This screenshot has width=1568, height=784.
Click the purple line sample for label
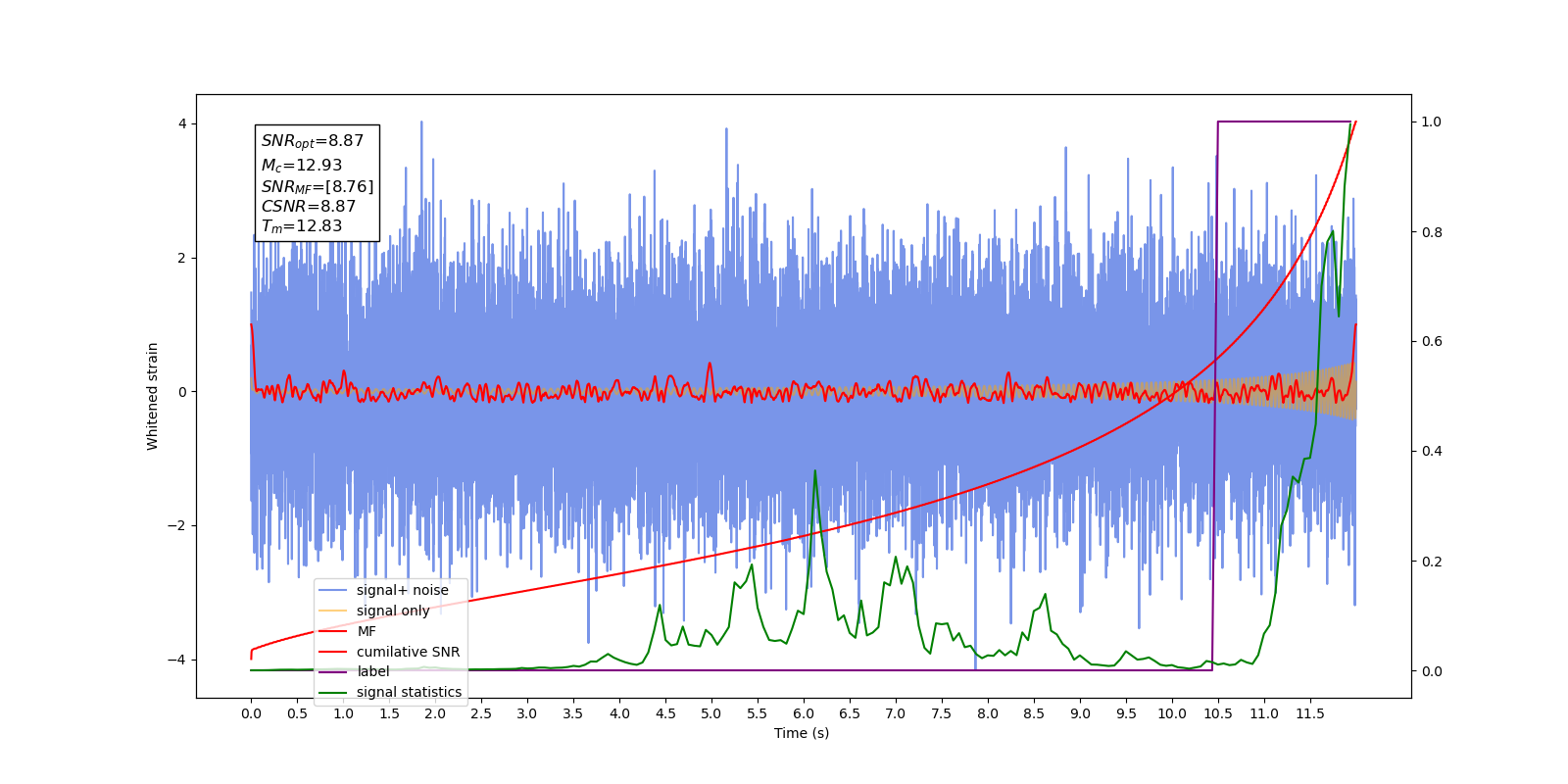pos(333,671)
